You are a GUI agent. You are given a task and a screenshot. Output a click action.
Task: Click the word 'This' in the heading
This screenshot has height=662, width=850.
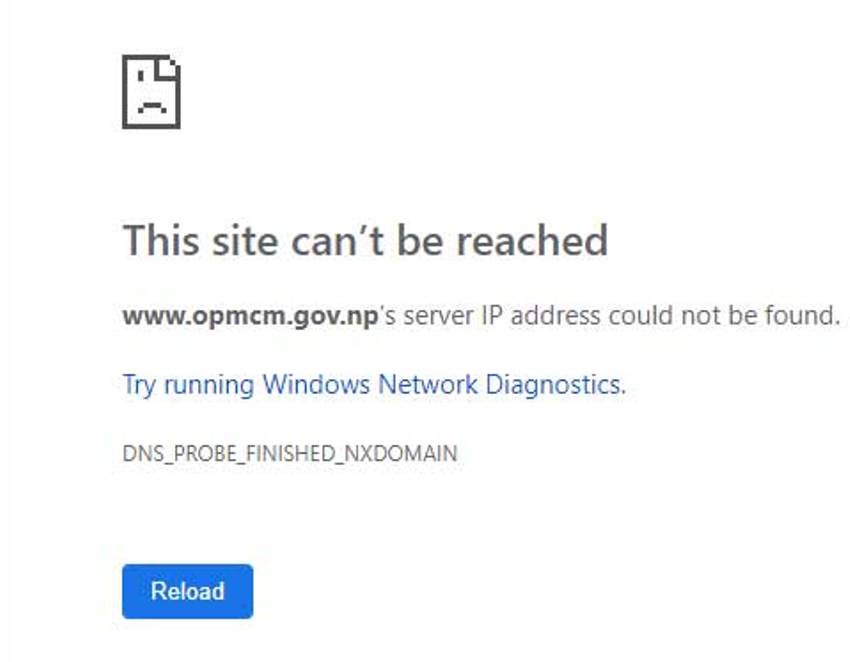(161, 240)
